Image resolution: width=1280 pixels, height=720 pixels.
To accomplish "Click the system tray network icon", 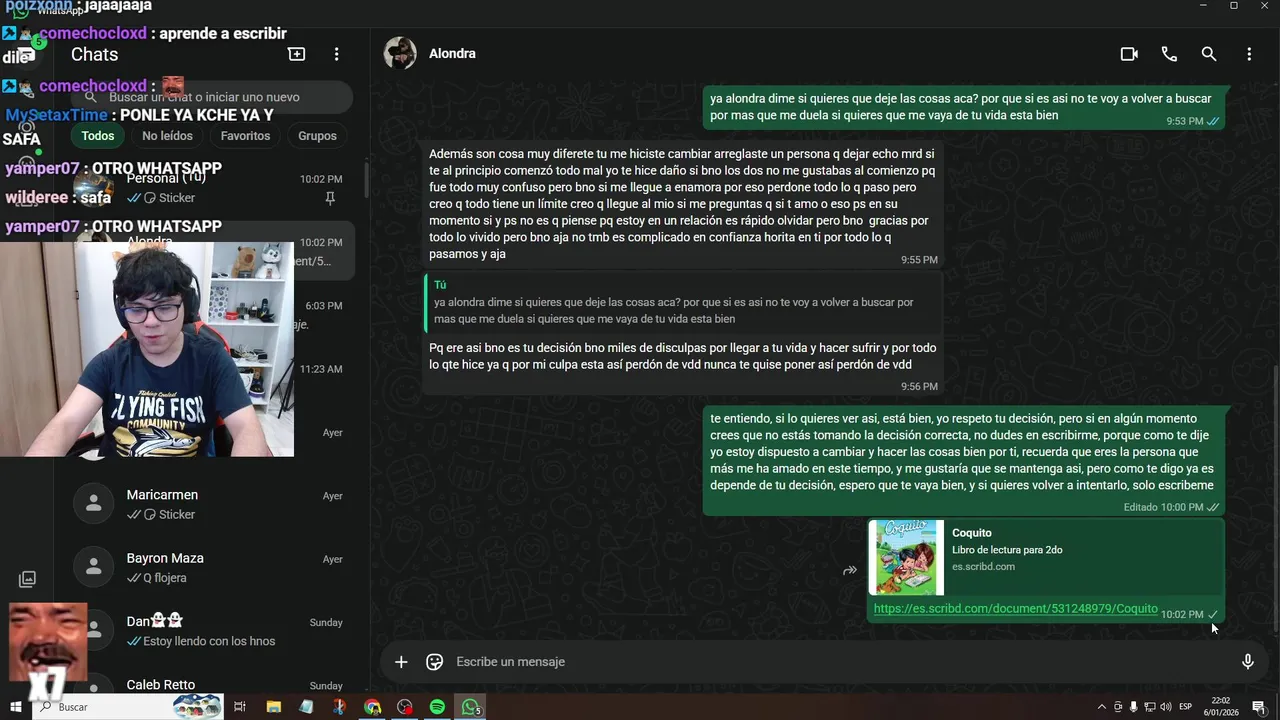I will [1149, 707].
